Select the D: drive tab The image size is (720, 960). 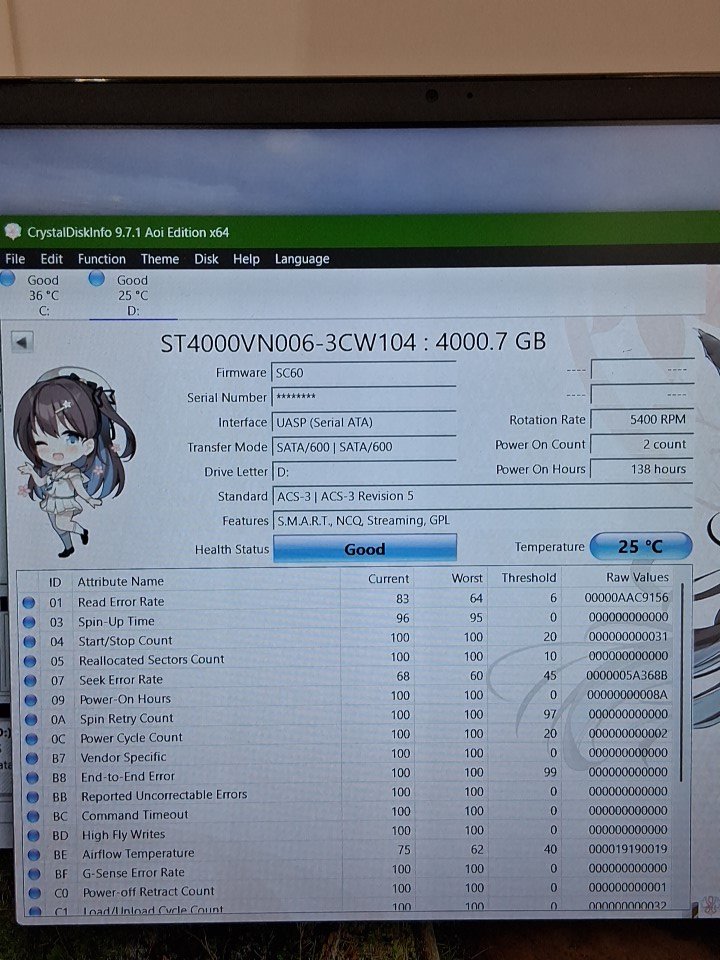[x=132, y=295]
